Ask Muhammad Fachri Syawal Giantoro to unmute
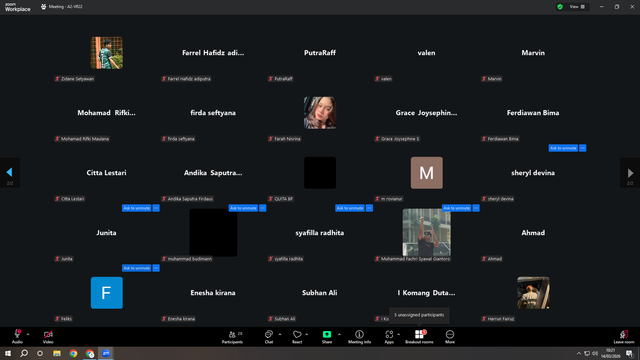The image size is (640, 360). (456, 208)
